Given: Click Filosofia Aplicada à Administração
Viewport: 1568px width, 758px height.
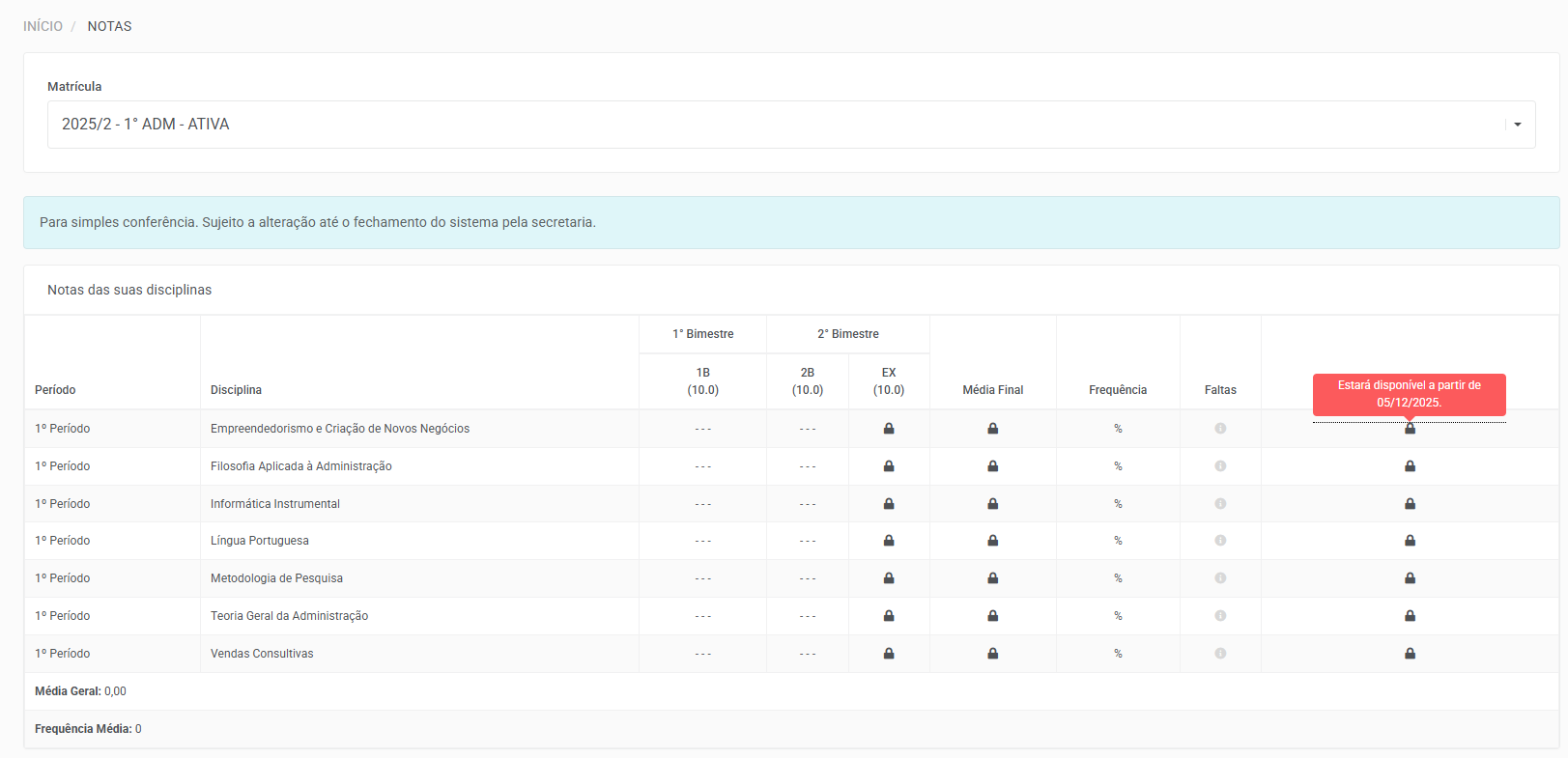Looking at the screenshot, I should [301, 466].
